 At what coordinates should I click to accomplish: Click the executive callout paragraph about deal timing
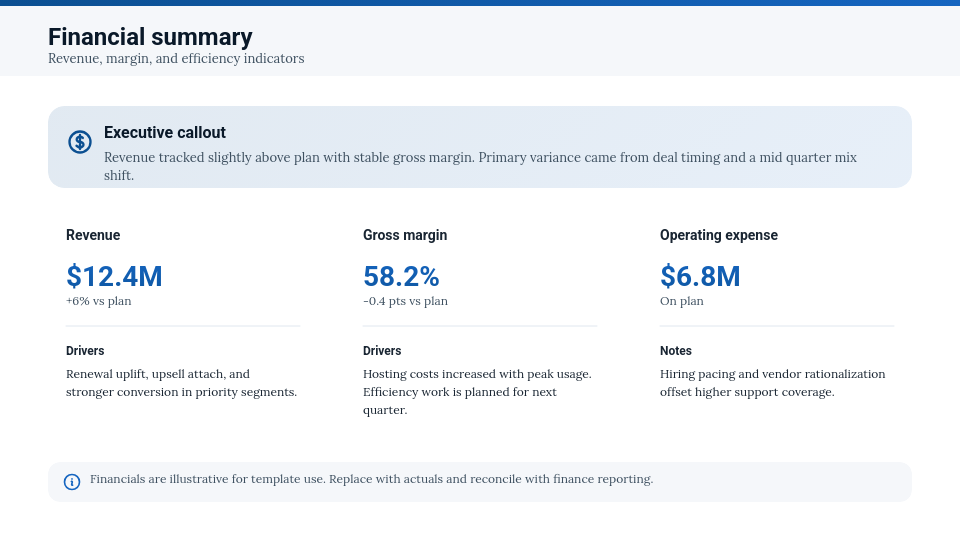(x=480, y=166)
